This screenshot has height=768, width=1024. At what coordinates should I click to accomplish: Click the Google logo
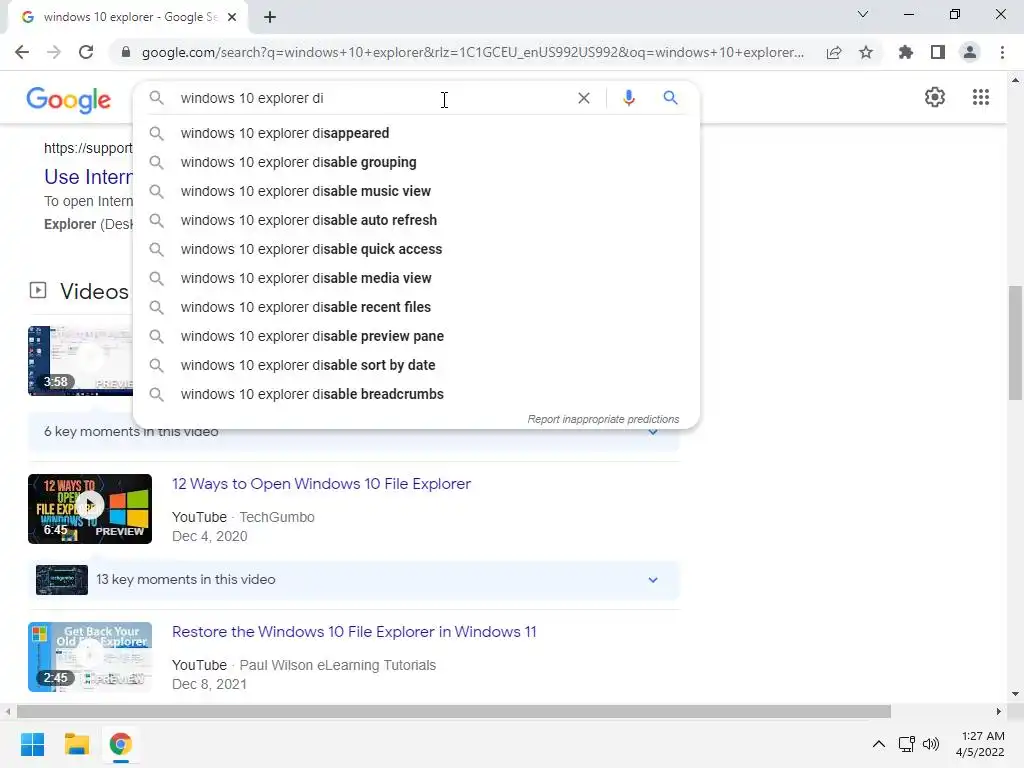coord(69,99)
